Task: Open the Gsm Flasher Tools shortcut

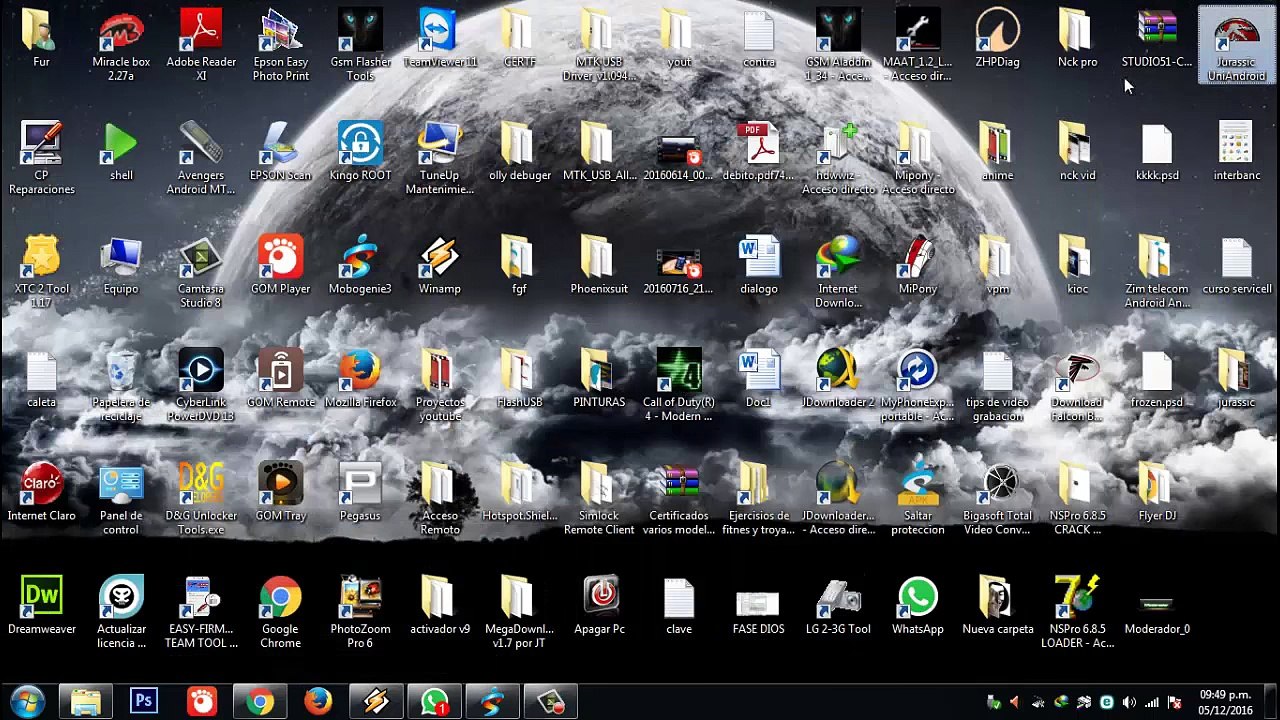Action: [x=360, y=45]
